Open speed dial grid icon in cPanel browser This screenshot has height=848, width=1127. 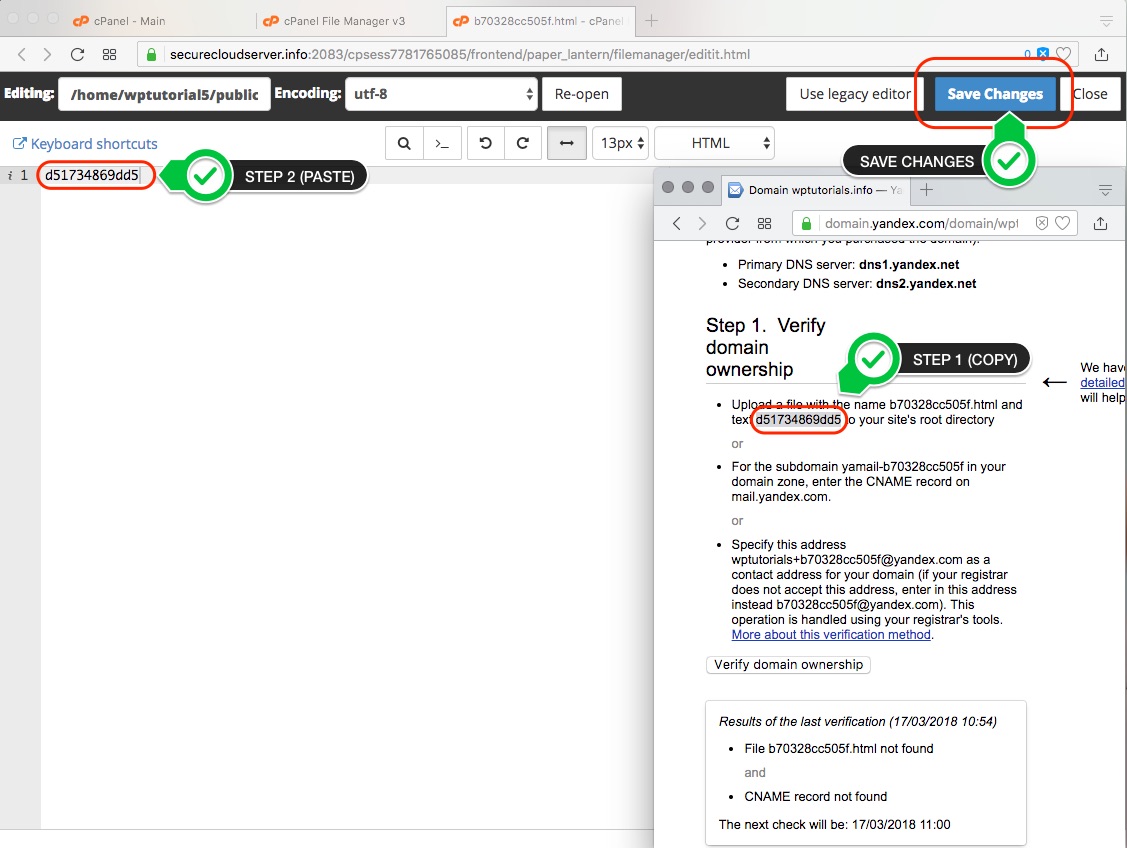point(109,54)
